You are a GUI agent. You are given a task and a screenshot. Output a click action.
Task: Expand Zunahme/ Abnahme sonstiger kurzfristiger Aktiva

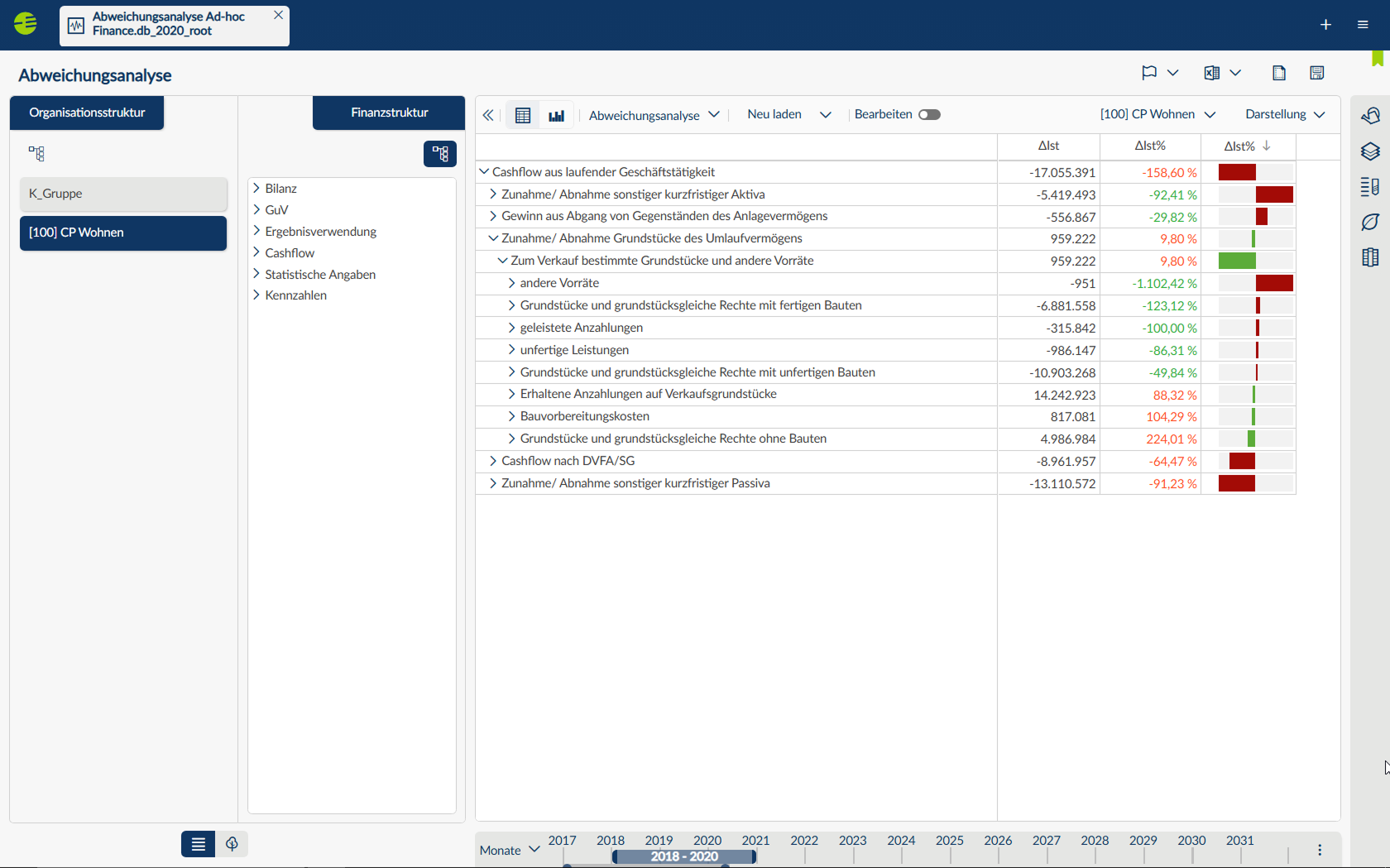493,194
